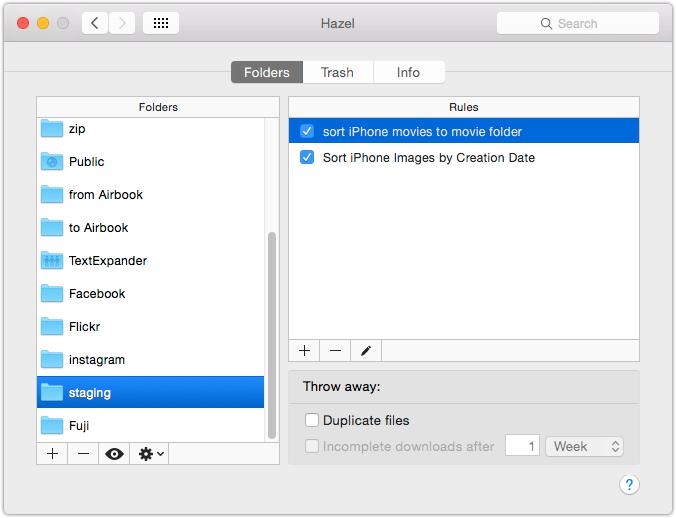The width and height of the screenshot is (676, 518).
Task: Uncheck sort iPhone movies to movie folder rule
Action: click(x=307, y=131)
